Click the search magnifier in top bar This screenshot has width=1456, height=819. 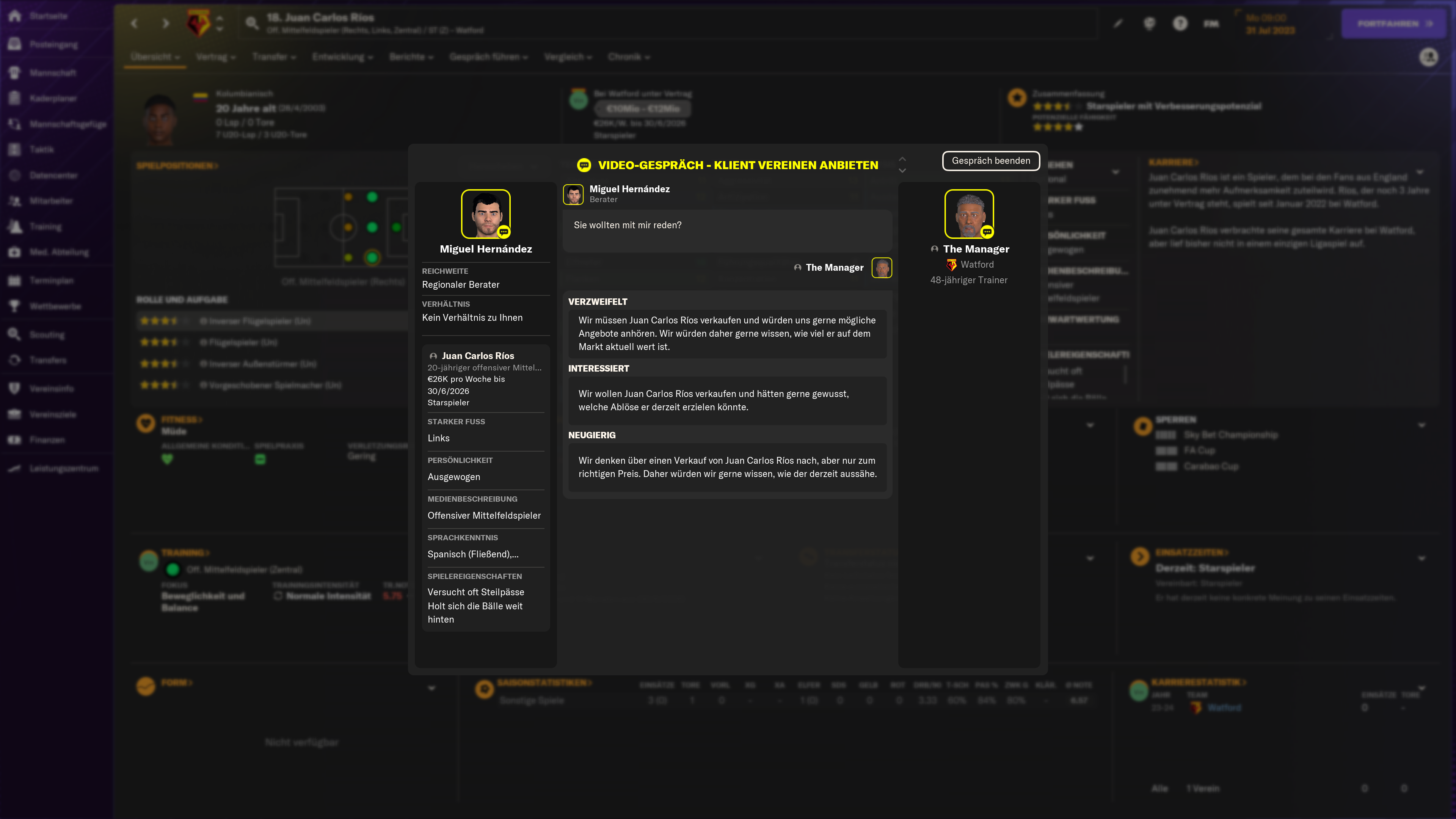[x=252, y=23]
